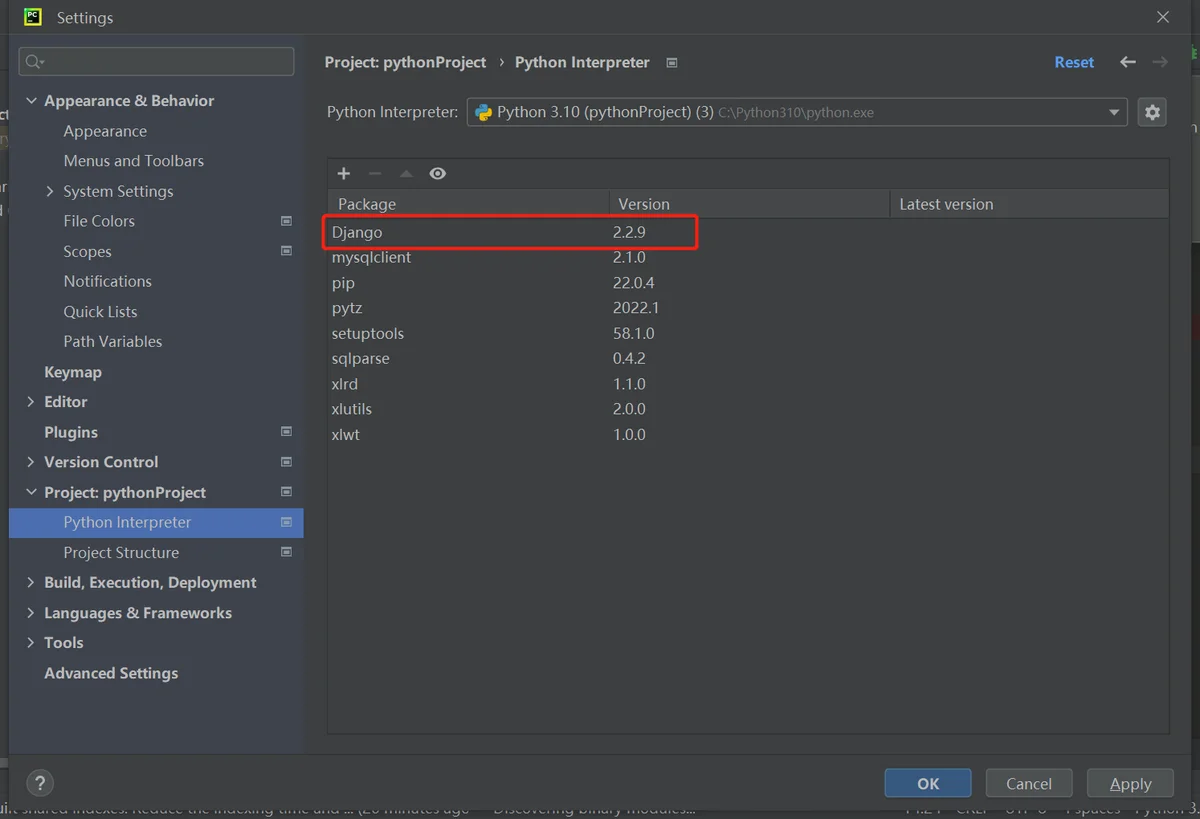The height and width of the screenshot is (819, 1200).
Task: Open Menus and Toolbars settings
Action: coord(133,161)
